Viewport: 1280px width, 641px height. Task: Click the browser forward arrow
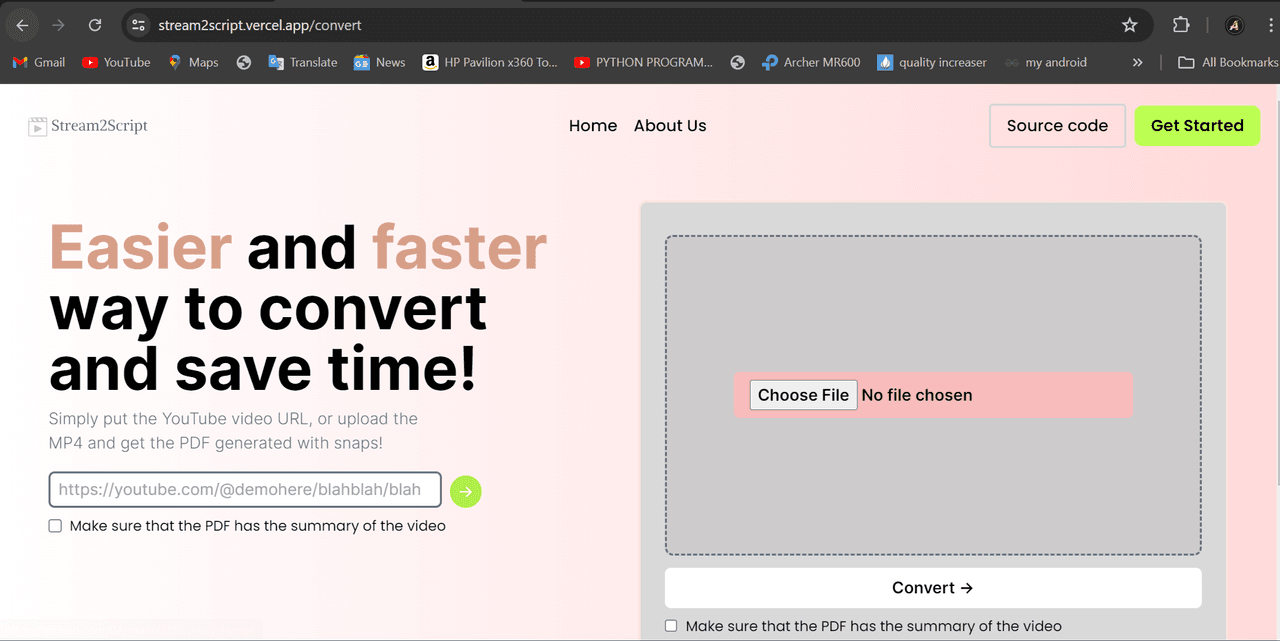pos(58,25)
